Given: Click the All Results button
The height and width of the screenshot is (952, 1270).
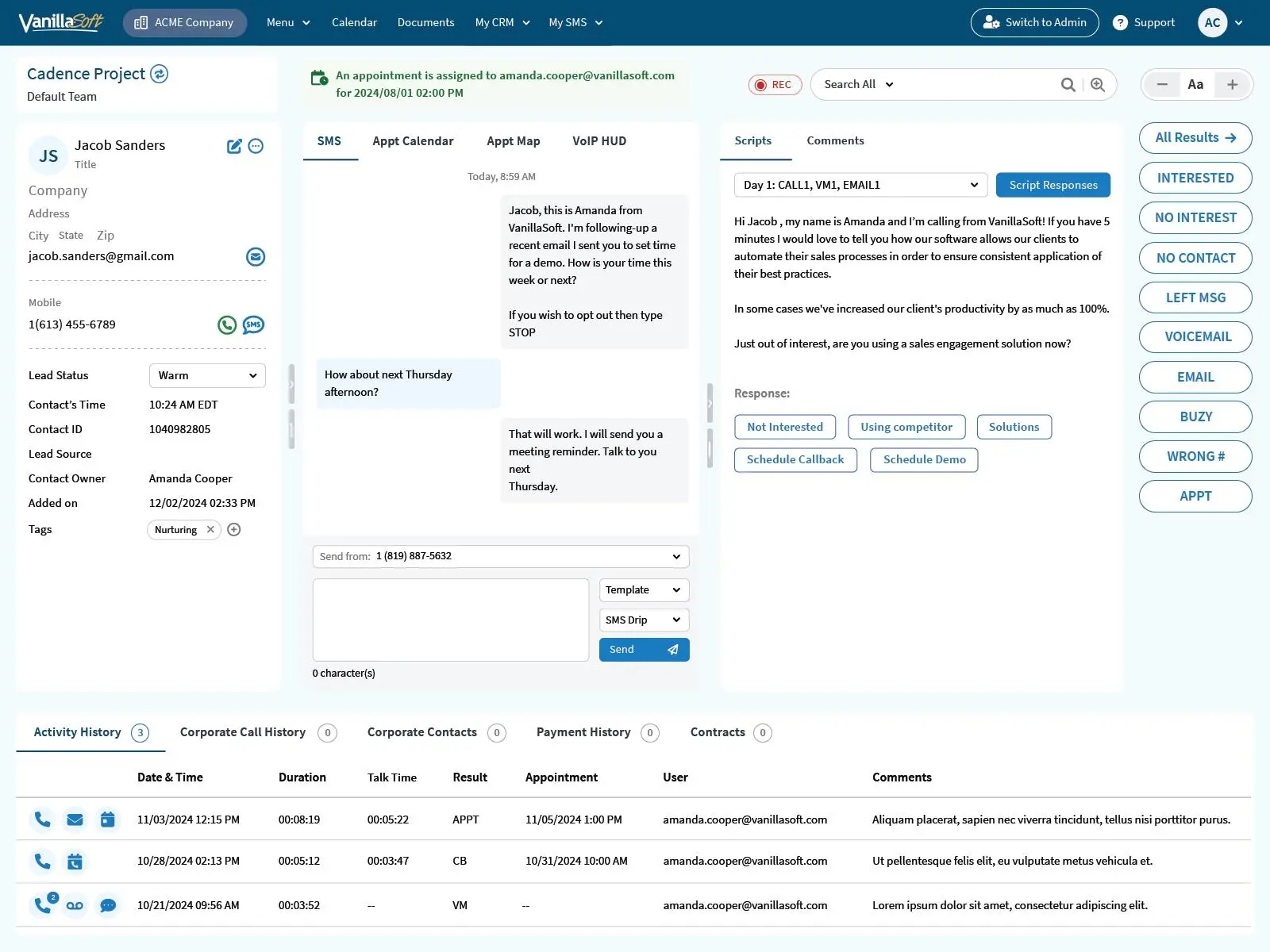Looking at the screenshot, I should click(x=1195, y=138).
